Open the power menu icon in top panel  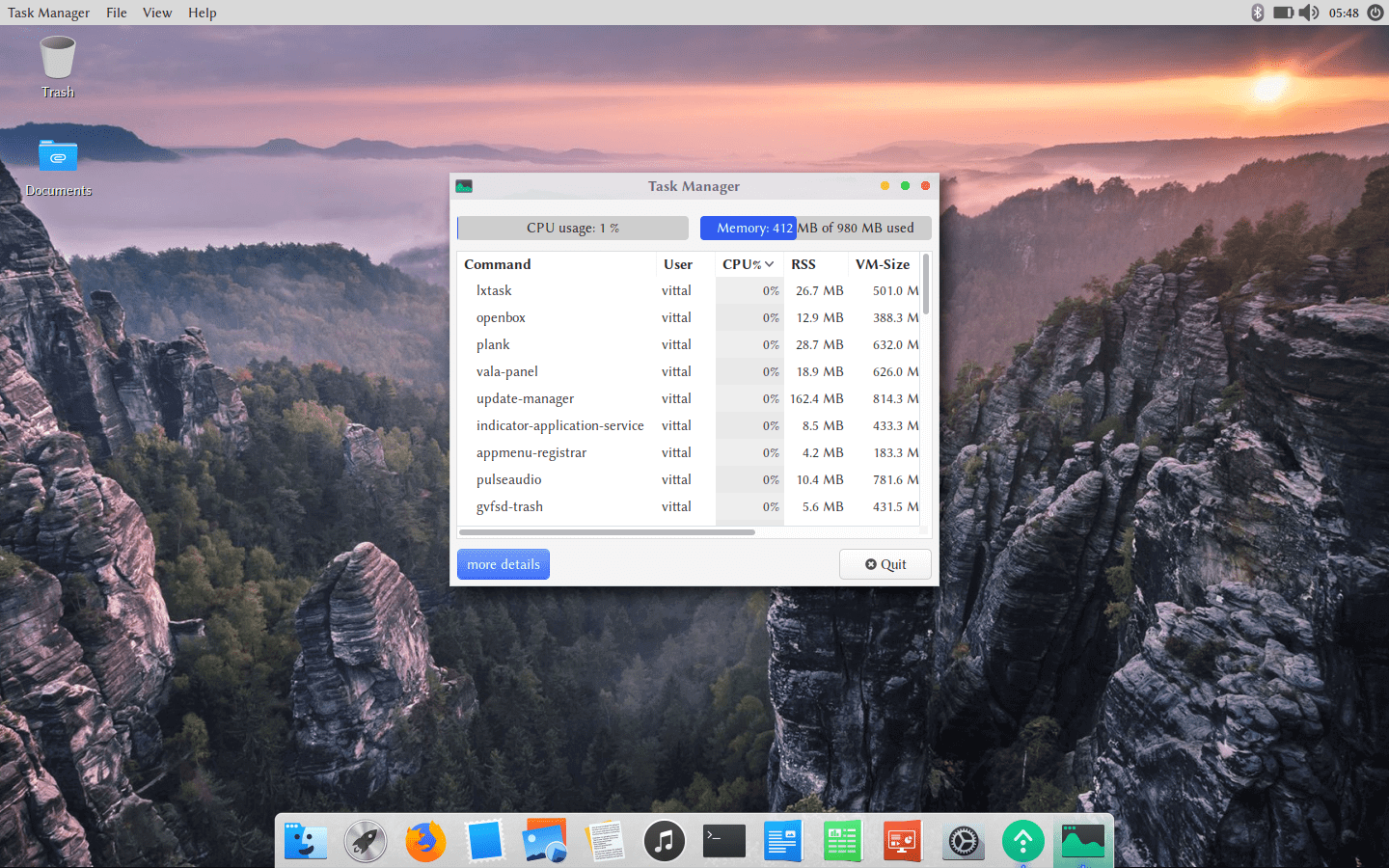(1375, 13)
